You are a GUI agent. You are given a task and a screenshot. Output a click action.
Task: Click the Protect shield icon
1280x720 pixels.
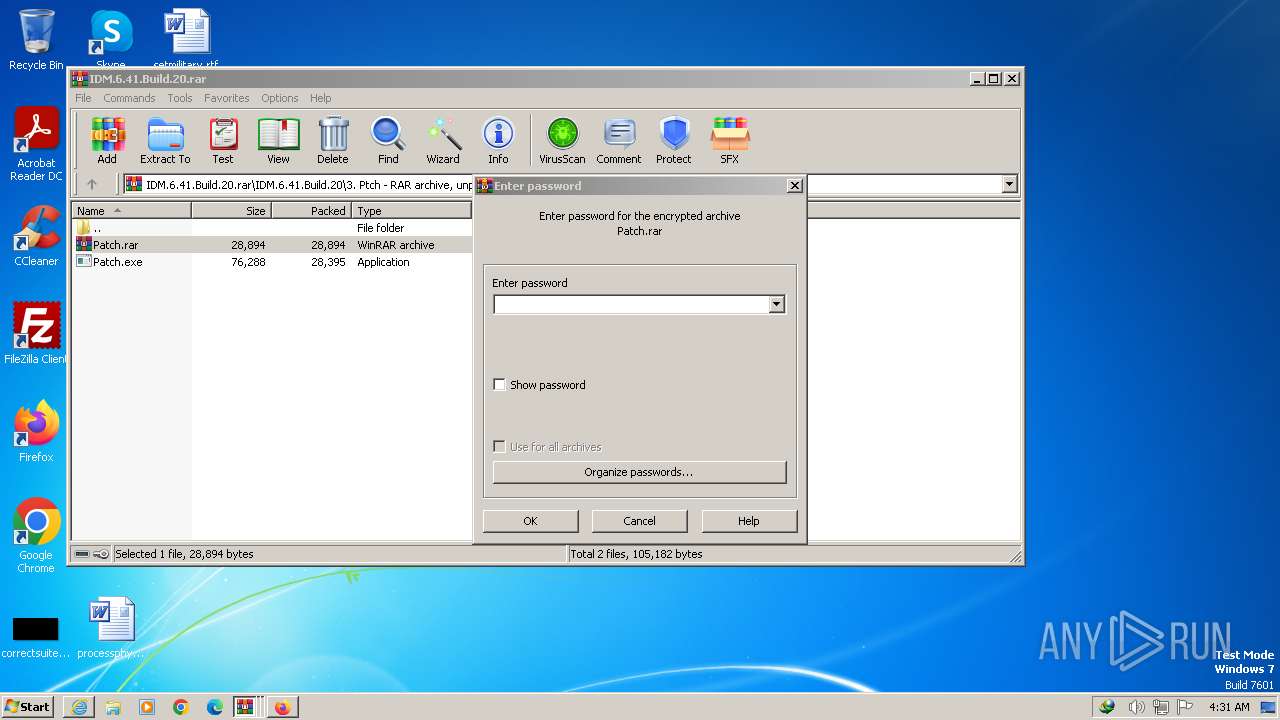click(x=674, y=140)
